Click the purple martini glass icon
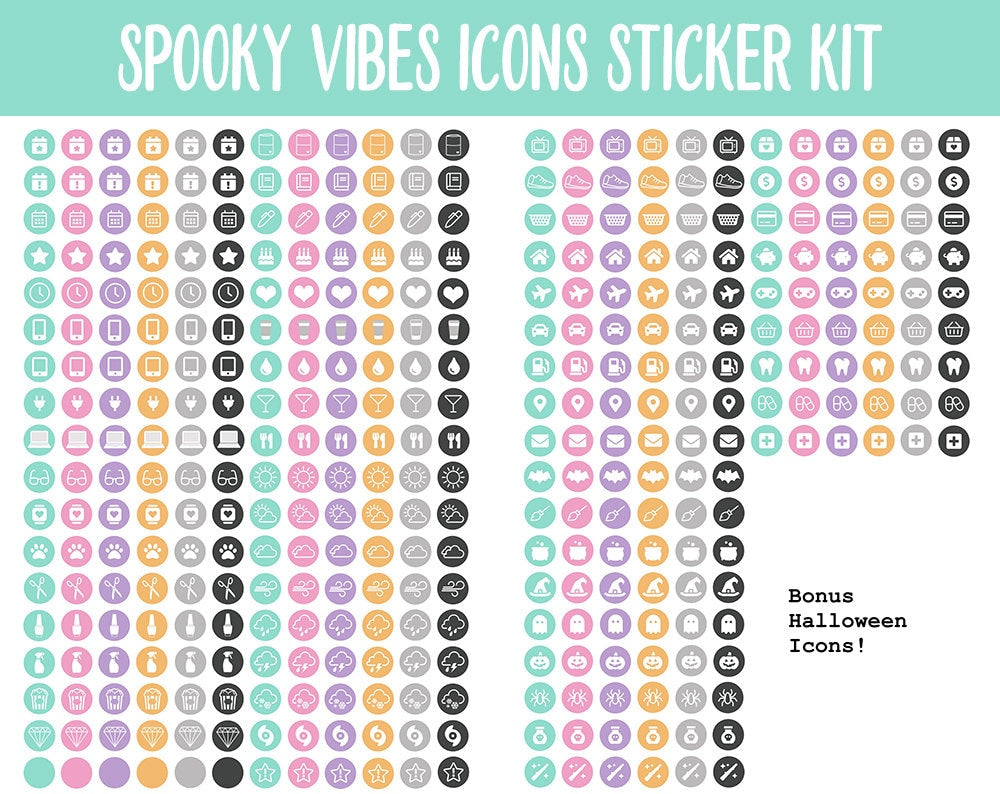 [341, 403]
